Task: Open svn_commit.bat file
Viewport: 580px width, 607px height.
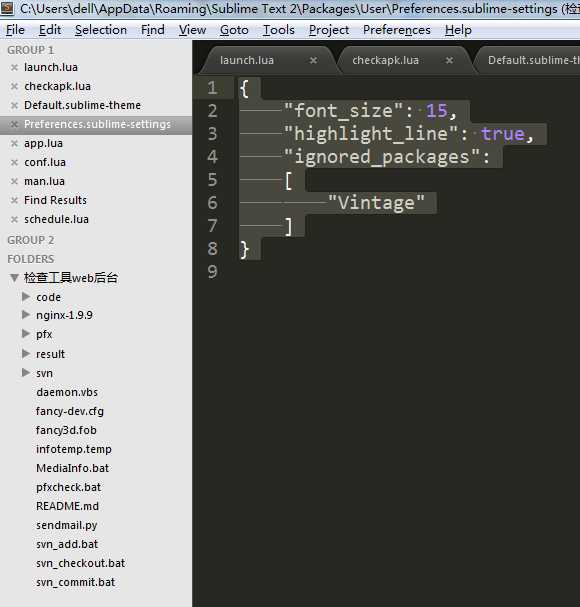Action: 76,582
